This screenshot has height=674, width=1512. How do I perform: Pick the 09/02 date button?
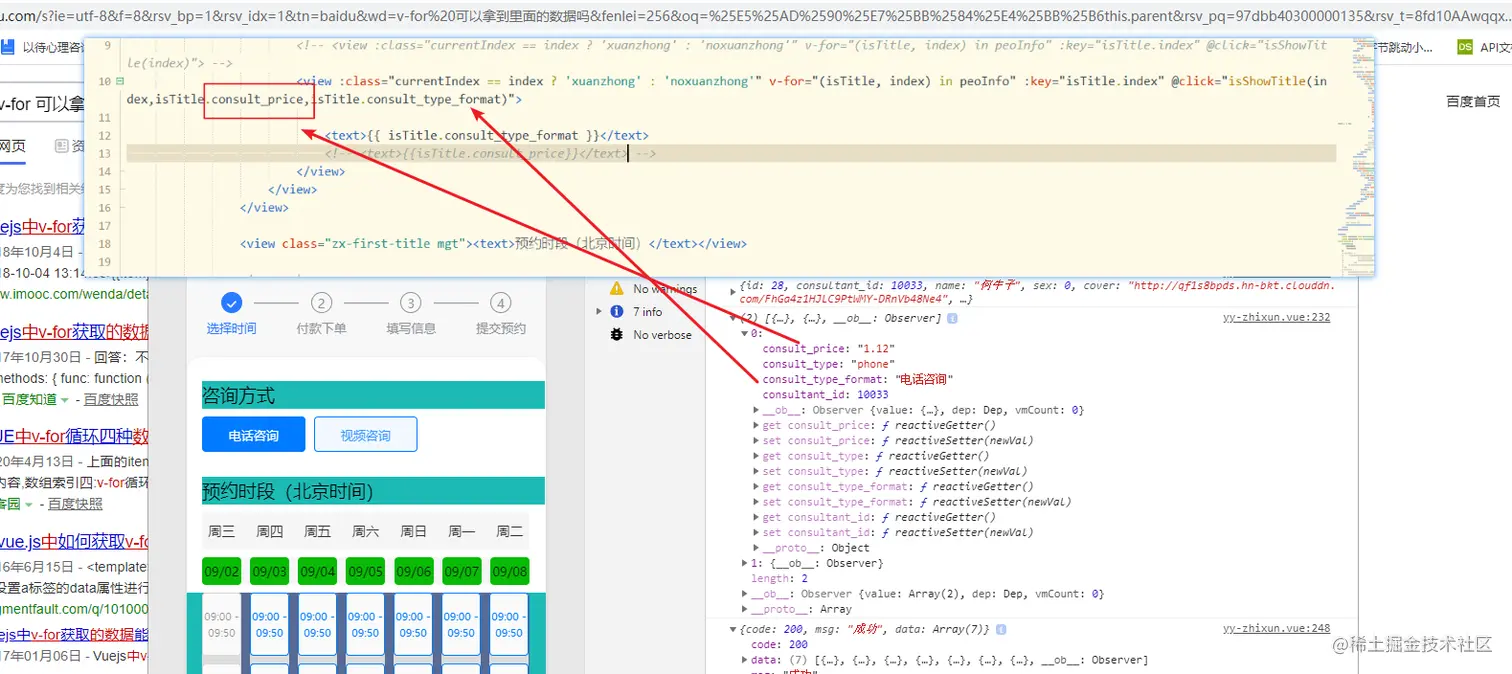pyautogui.click(x=221, y=572)
